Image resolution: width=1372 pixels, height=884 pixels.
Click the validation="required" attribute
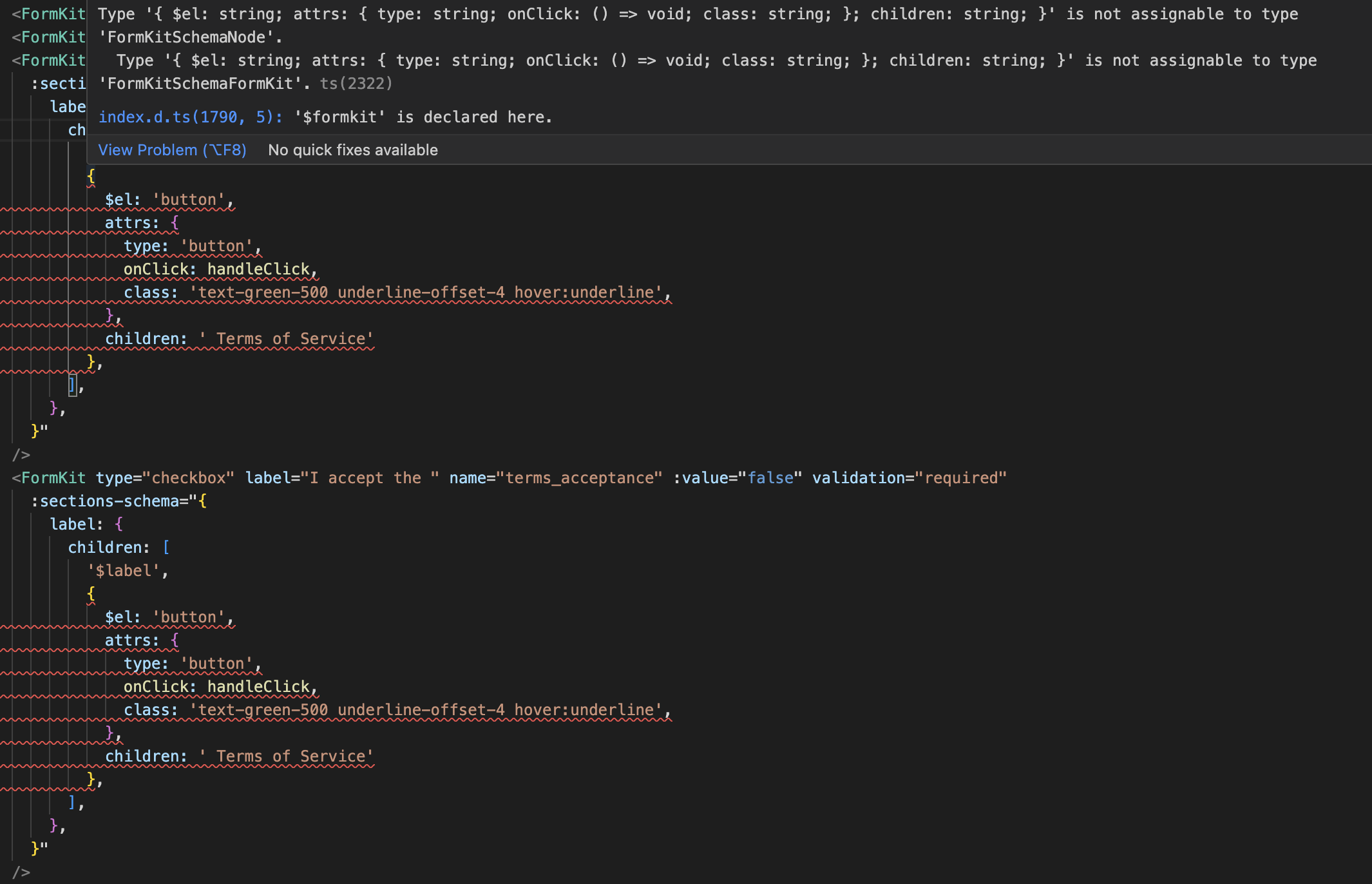(x=910, y=477)
